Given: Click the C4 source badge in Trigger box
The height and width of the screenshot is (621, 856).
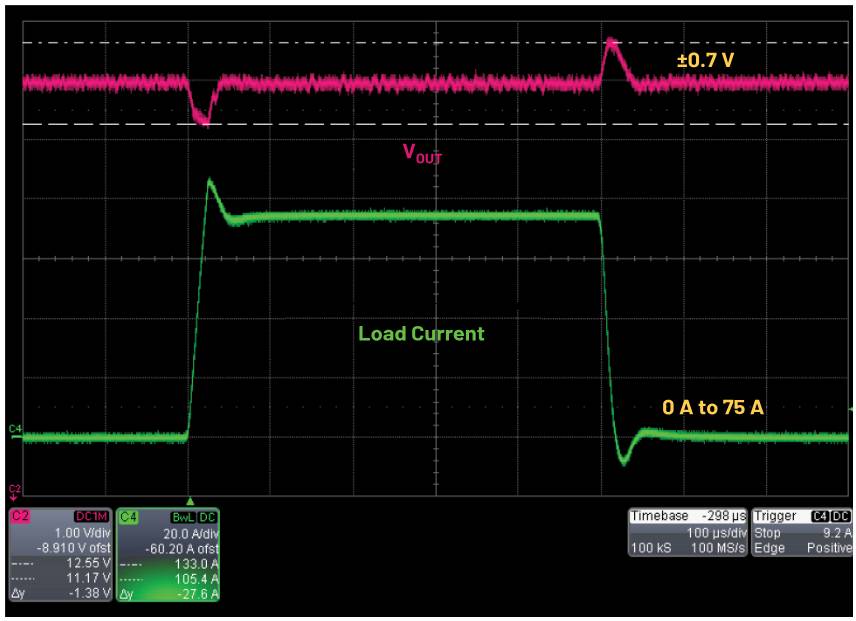Looking at the screenshot, I should tap(820, 516).
